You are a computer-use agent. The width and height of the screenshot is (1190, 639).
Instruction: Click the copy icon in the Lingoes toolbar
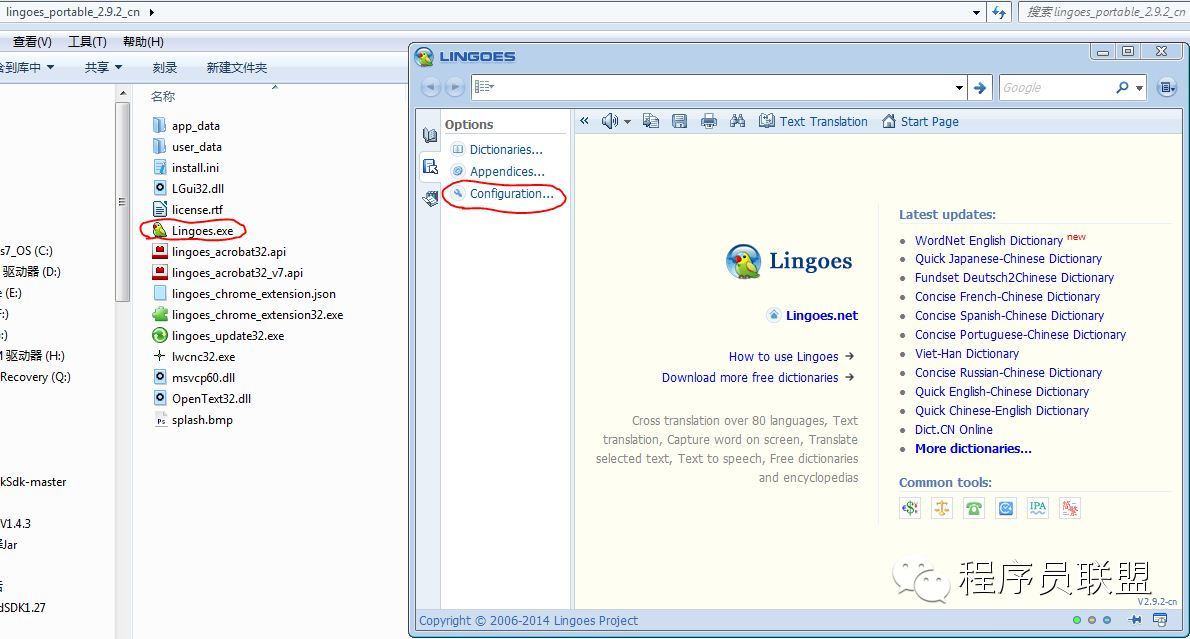pos(650,121)
